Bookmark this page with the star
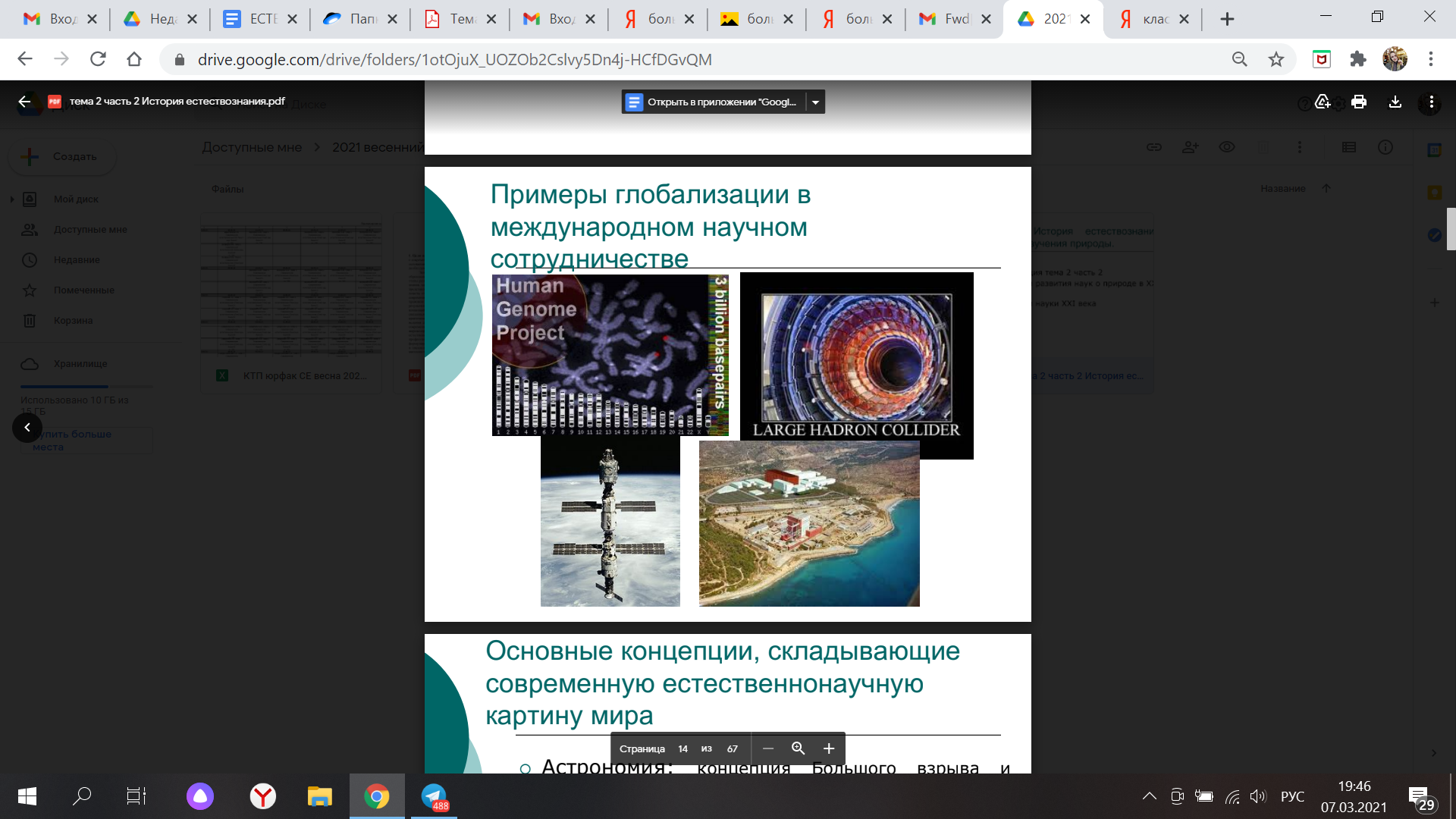Viewport: 1456px width, 819px height. pos(1276,59)
